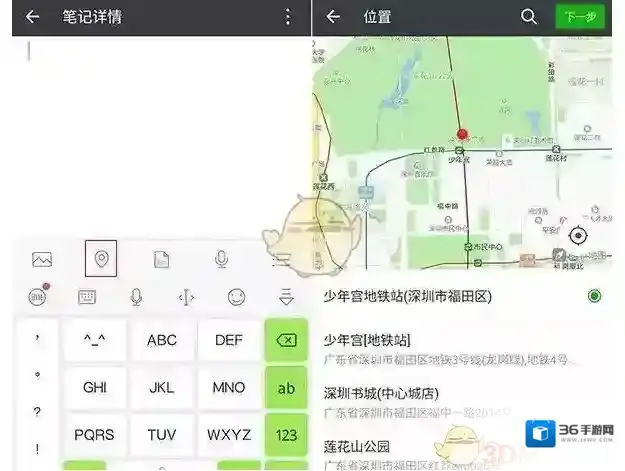Re-center map with the locate button

577,236
